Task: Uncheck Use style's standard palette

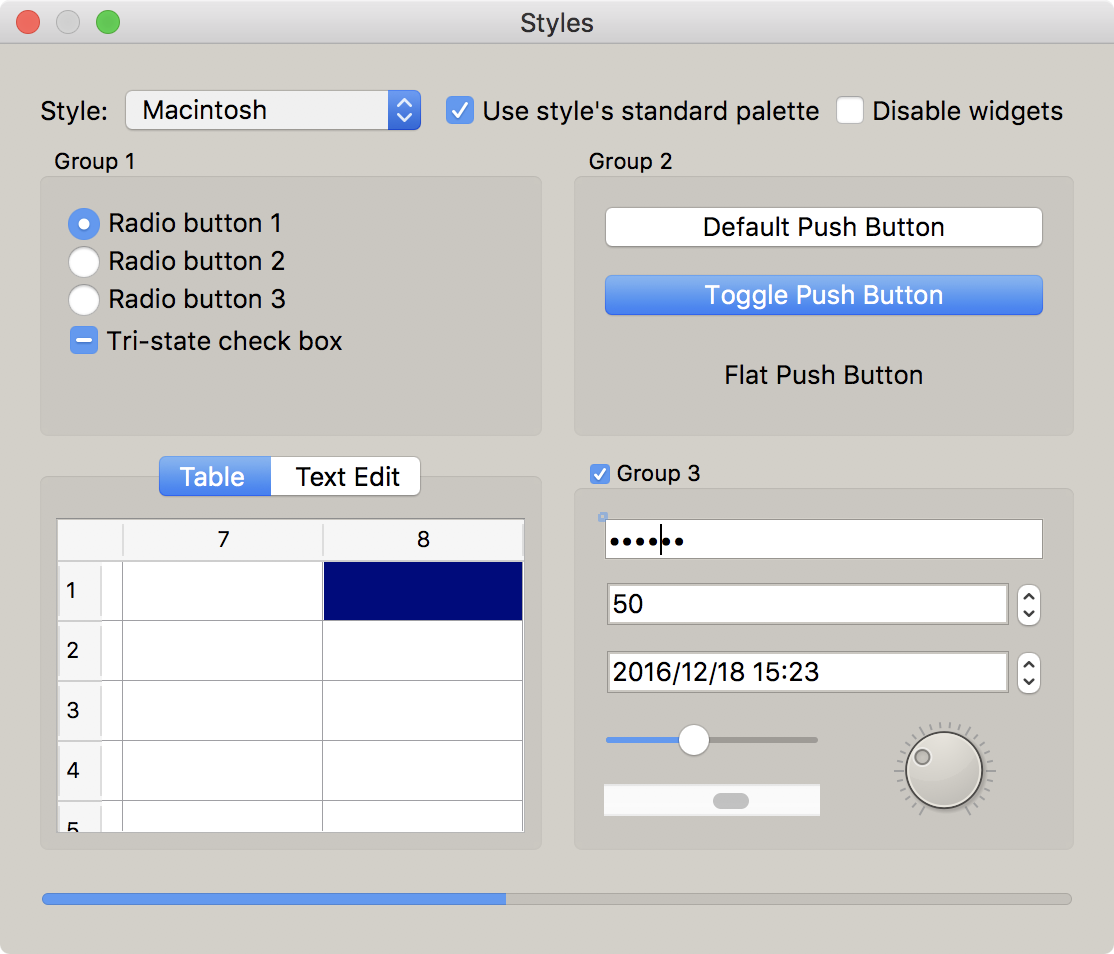Action: click(460, 110)
